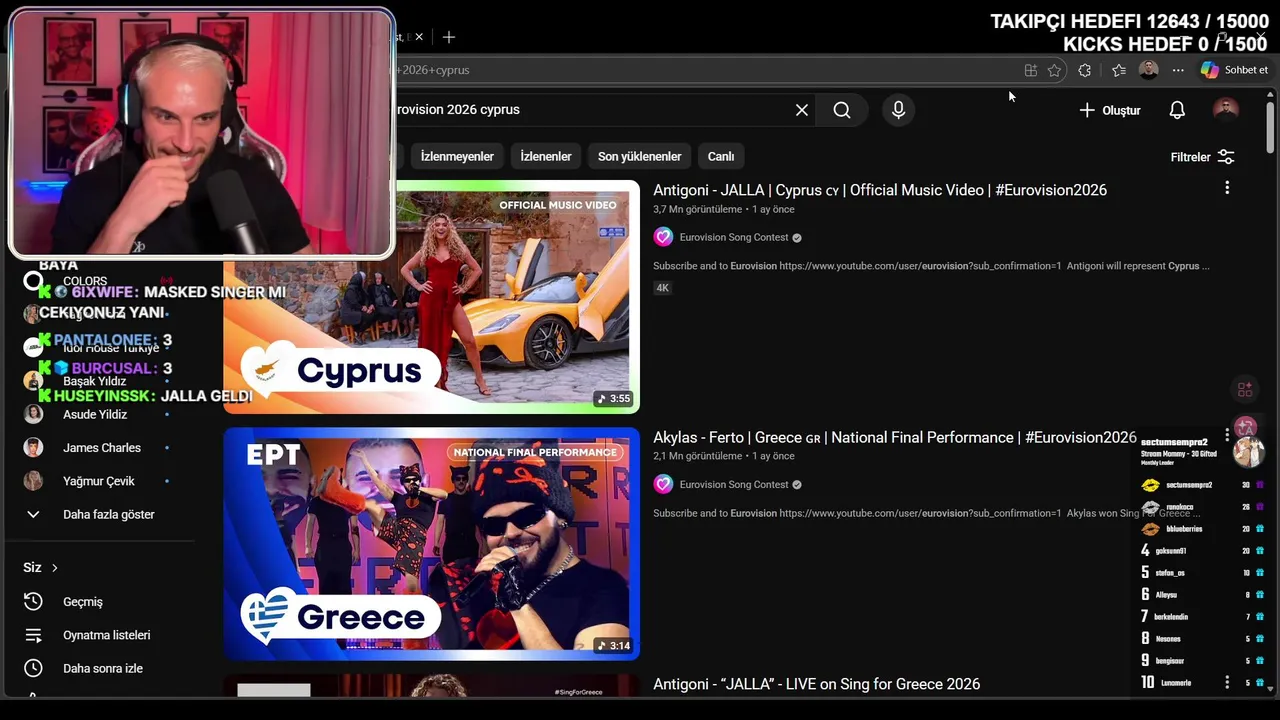Open Copilot Sohbet et button

1235,70
